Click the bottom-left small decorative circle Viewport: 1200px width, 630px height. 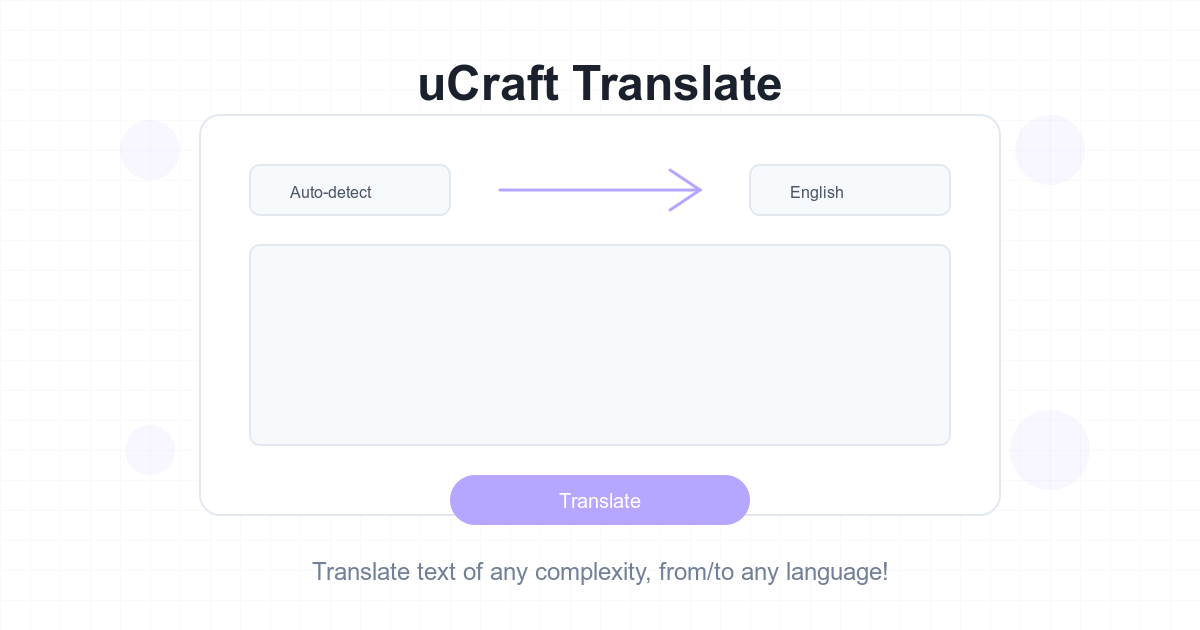[150, 450]
